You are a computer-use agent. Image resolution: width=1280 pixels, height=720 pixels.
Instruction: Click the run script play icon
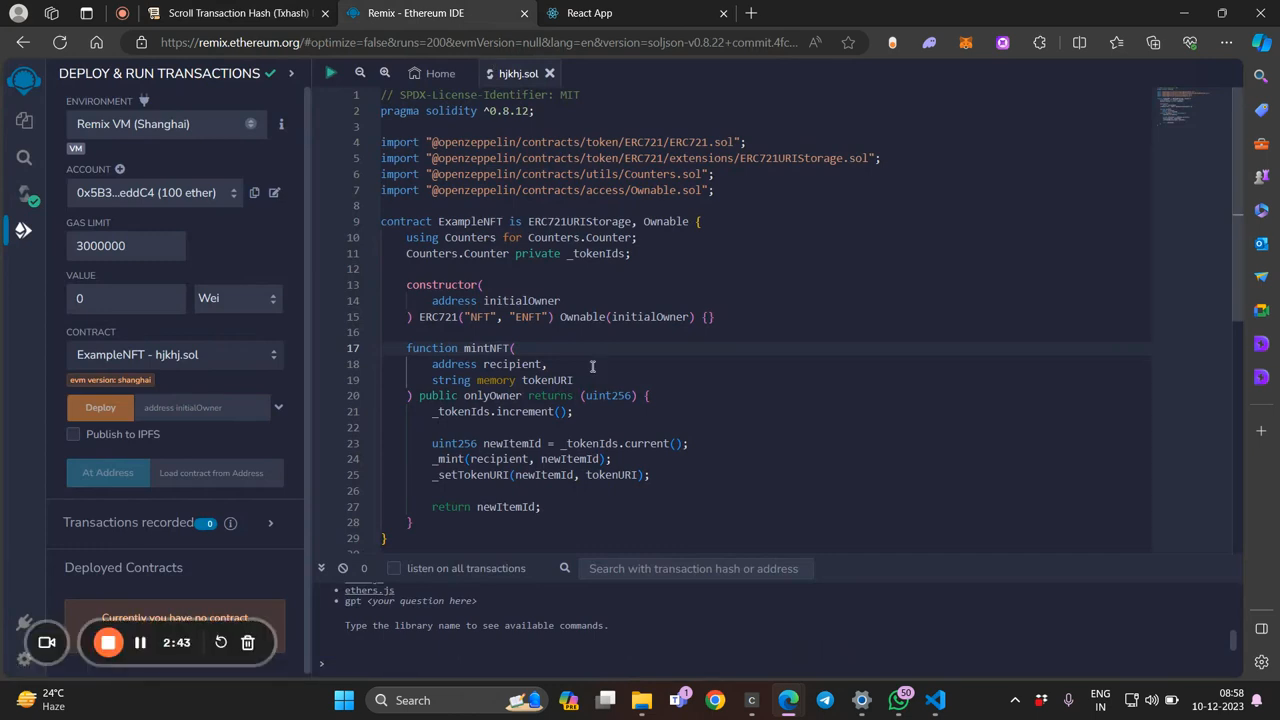[330, 73]
